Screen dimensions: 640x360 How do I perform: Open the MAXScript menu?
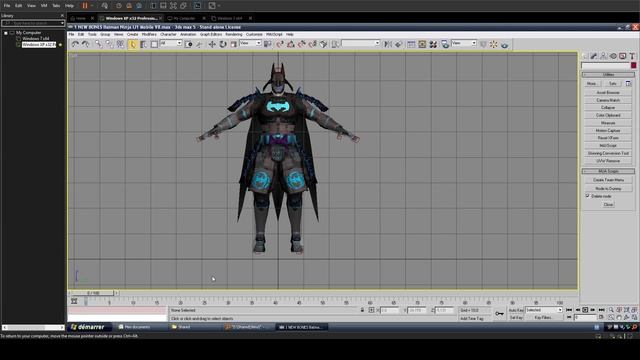(274, 35)
